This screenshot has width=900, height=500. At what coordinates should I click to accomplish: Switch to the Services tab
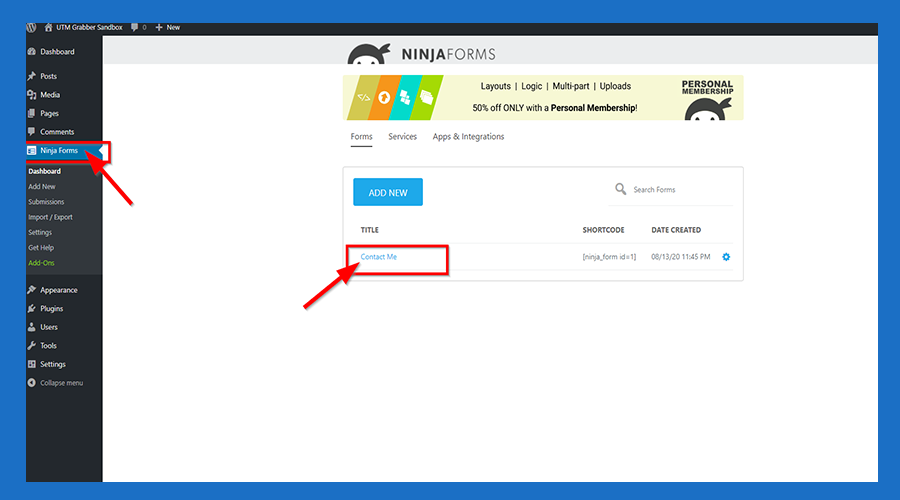[x=402, y=137]
